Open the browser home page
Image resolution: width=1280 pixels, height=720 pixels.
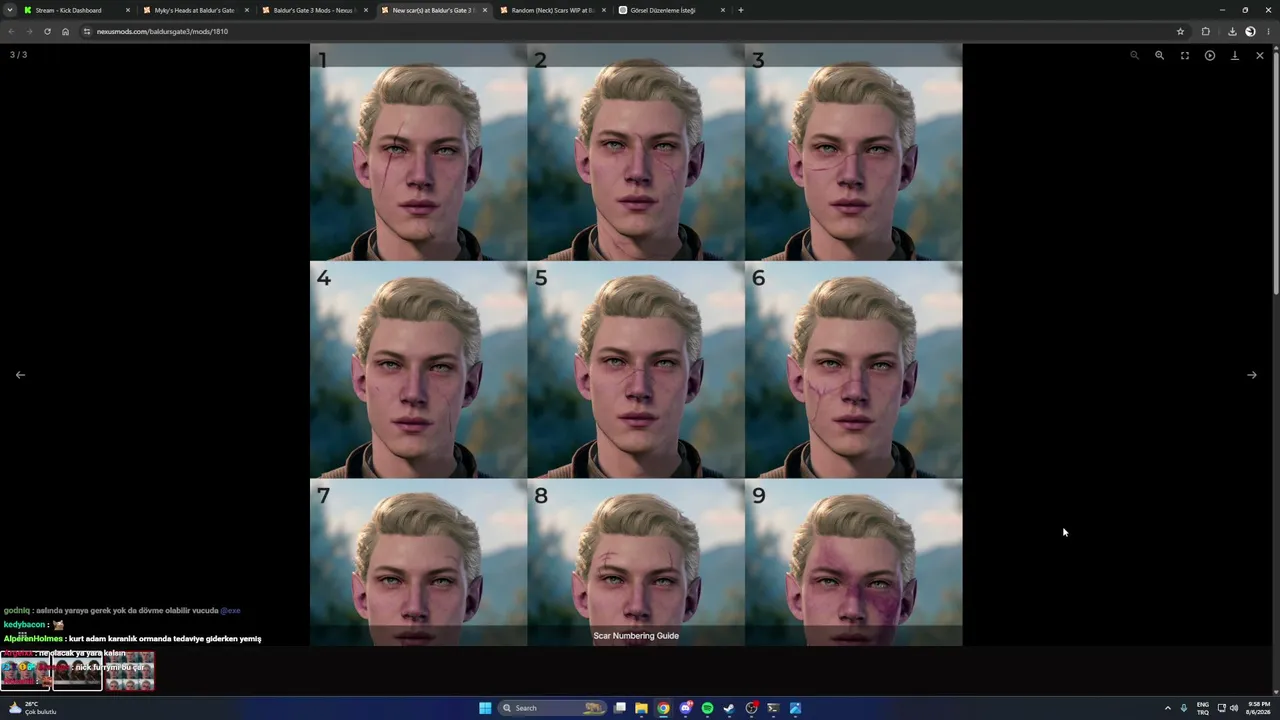pos(65,31)
